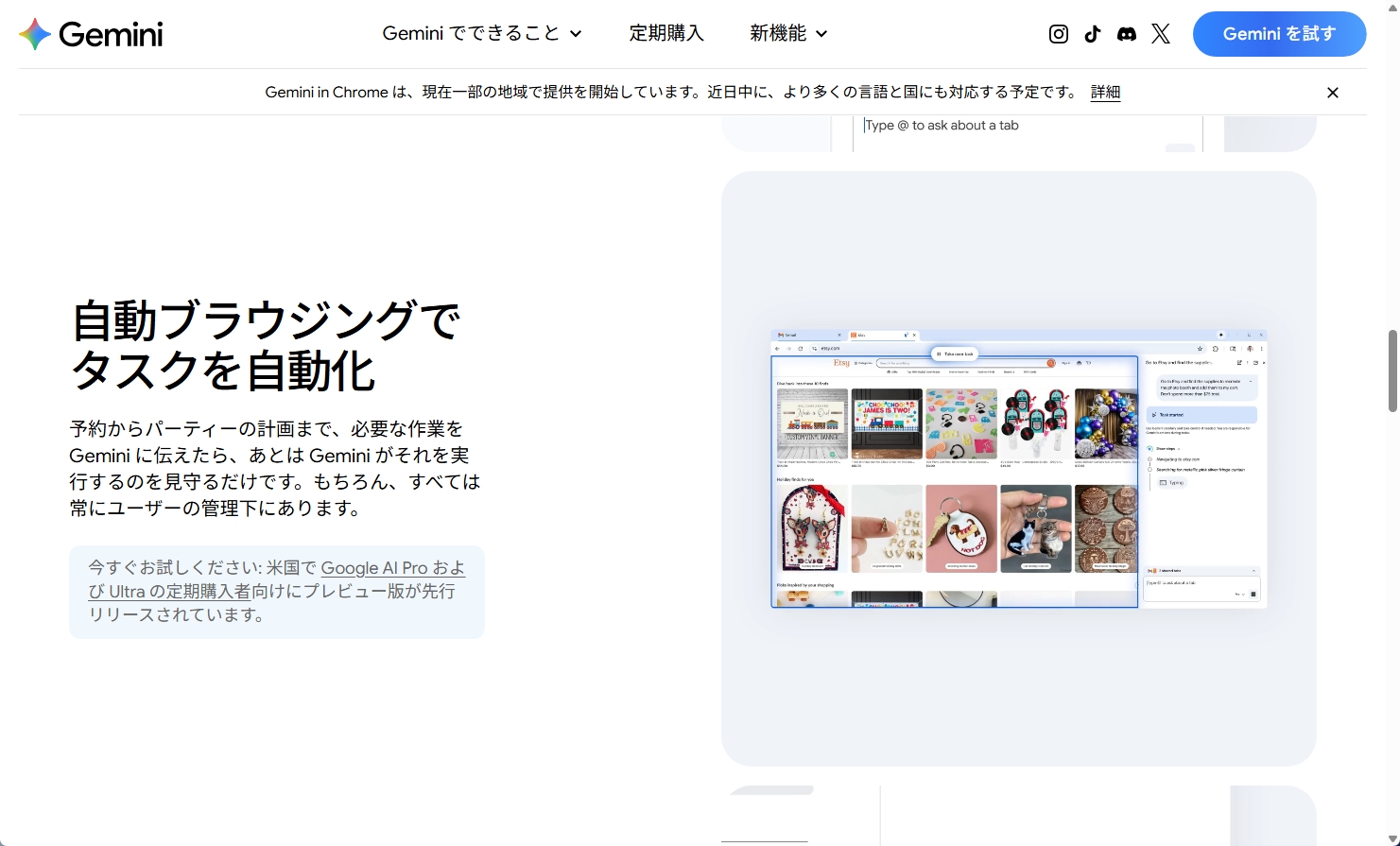Go to the '定期購入' page

click(x=666, y=33)
